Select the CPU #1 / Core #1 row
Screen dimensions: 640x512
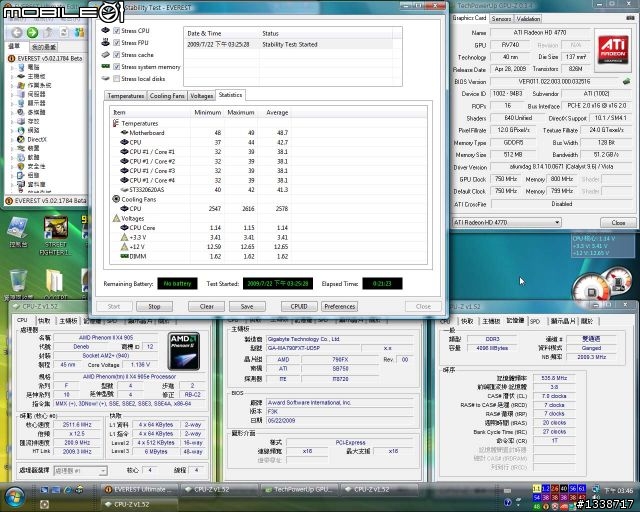[200, 152]
